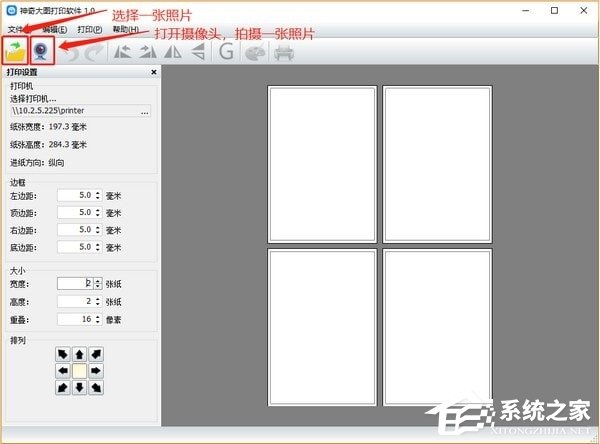This screenshot has width=600, height=444.
Task: Open the 帮助(H) menu
Action: 126,29
